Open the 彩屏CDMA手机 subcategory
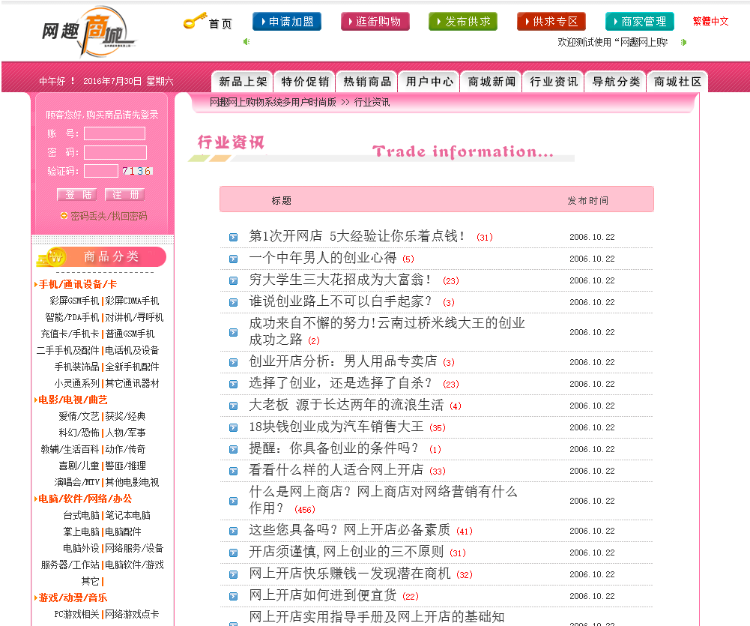This screenshot has width=750, height=626. coord(132,301)
